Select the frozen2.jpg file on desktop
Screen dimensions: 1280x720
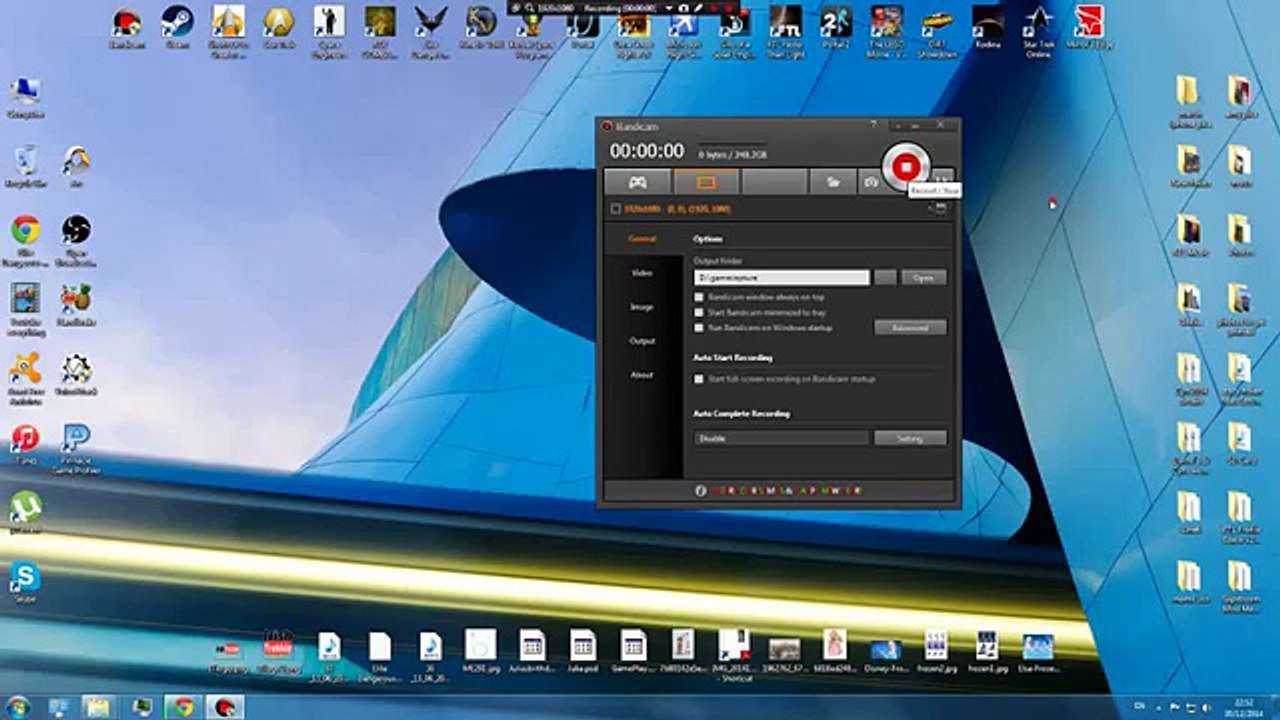(x=936, y=650)
